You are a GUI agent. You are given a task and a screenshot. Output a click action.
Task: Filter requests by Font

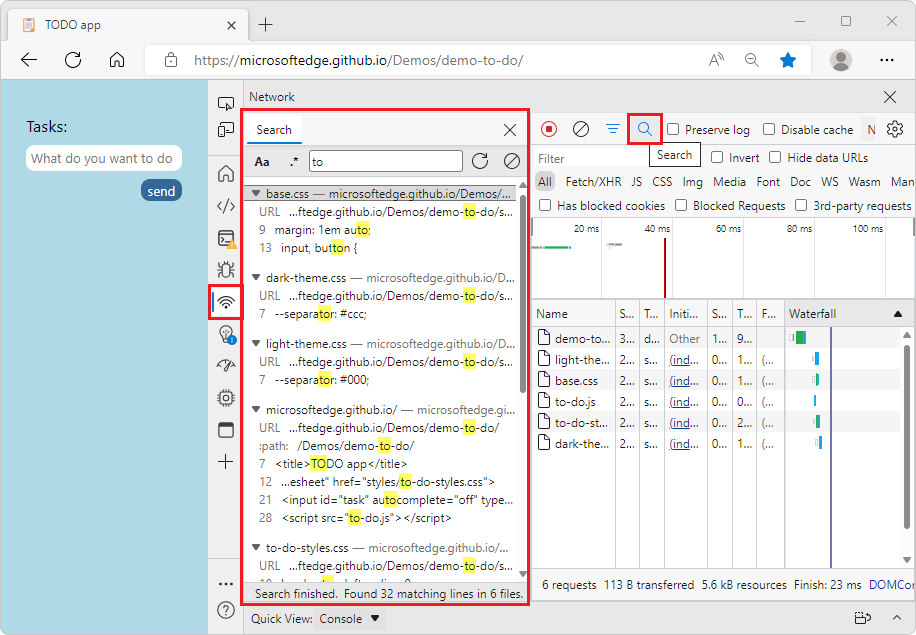coord(768,182)
